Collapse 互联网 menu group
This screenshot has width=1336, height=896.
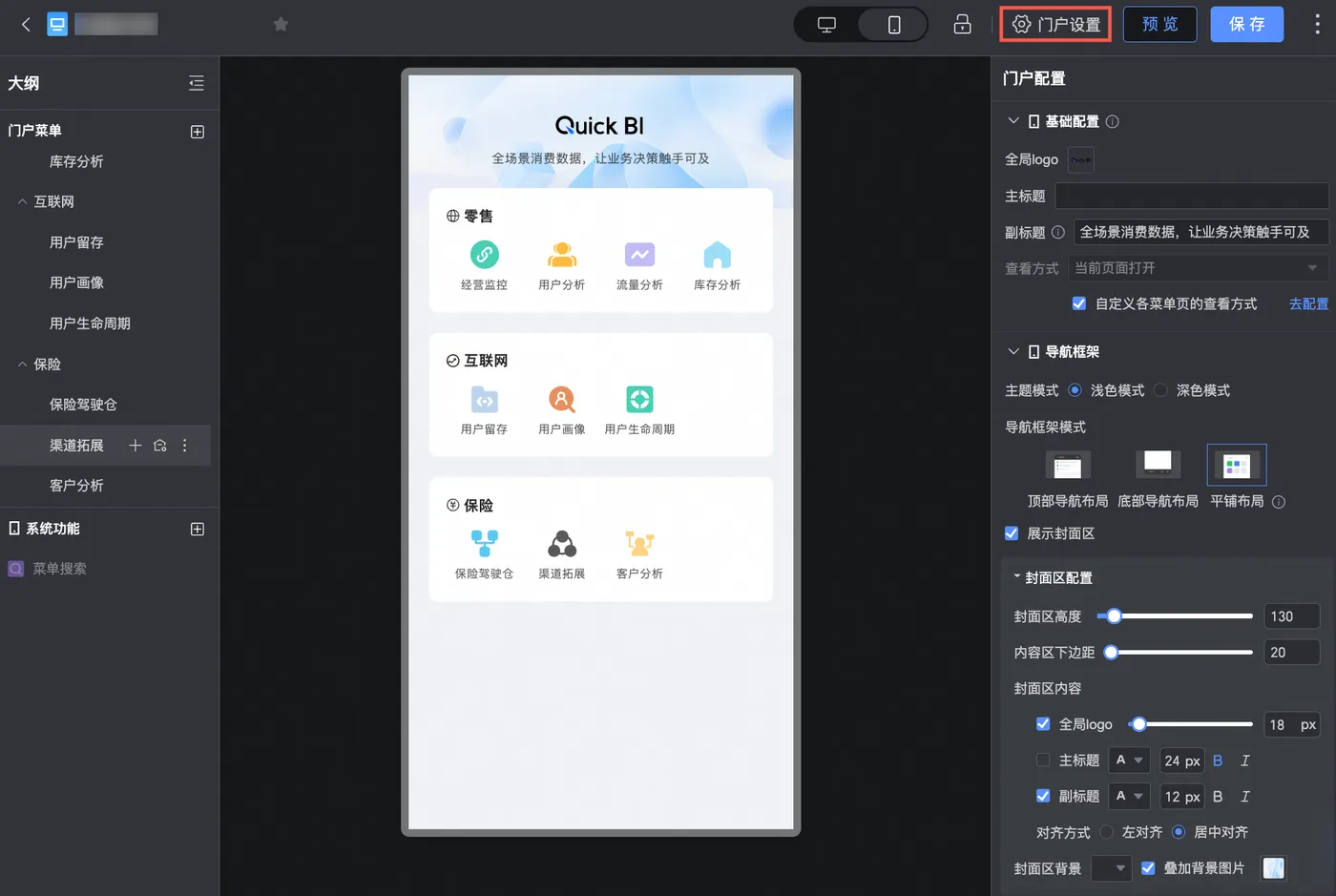click(x=22, y=202)
